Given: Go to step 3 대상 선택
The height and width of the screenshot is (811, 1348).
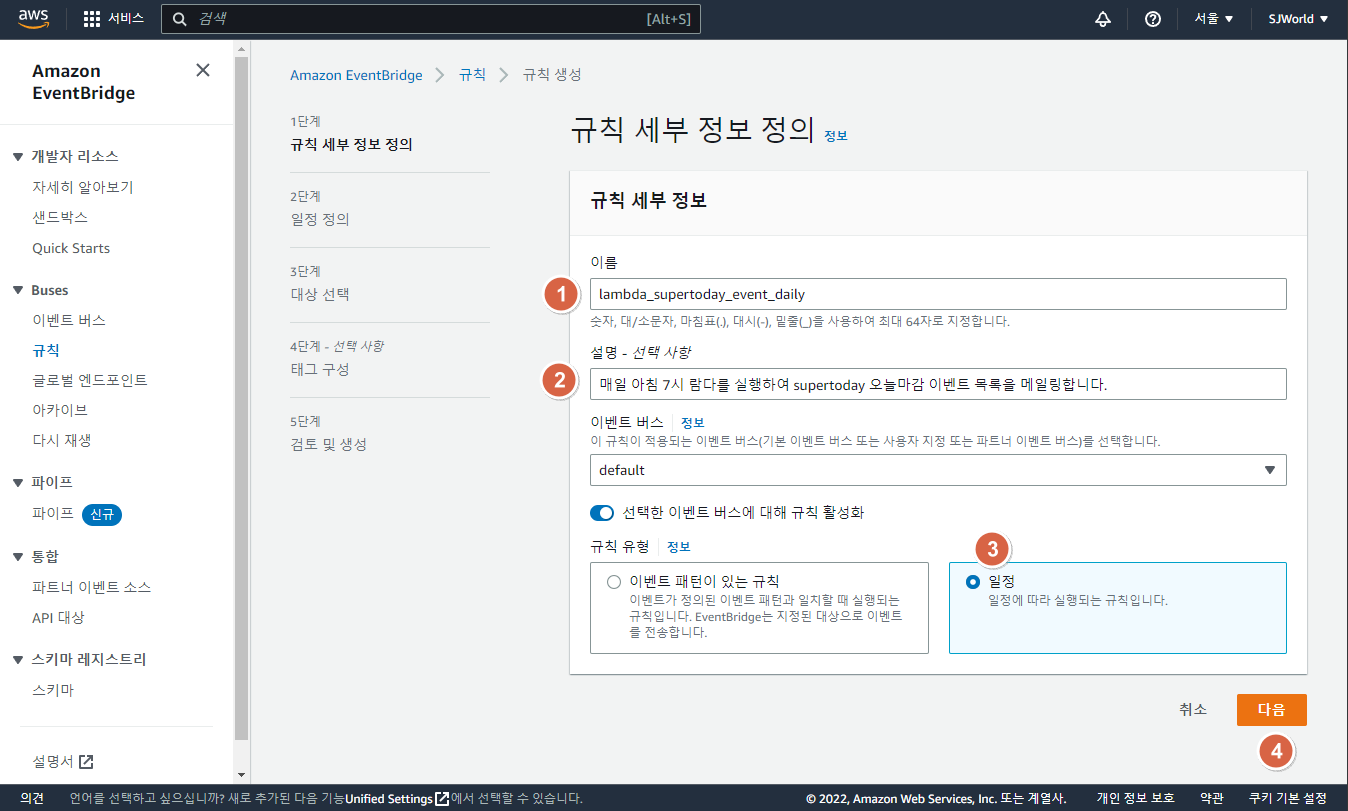Looking at the screenshot, I should [x=320, y=294].
